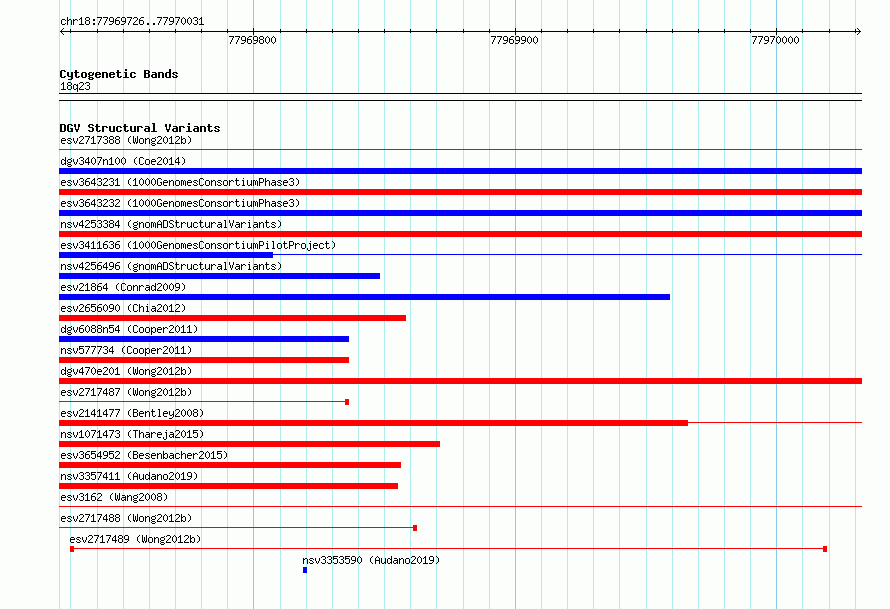Click left red endpoint of esv2717489
Viewport: 890px width, 609px height.
(x=72, y=549)
